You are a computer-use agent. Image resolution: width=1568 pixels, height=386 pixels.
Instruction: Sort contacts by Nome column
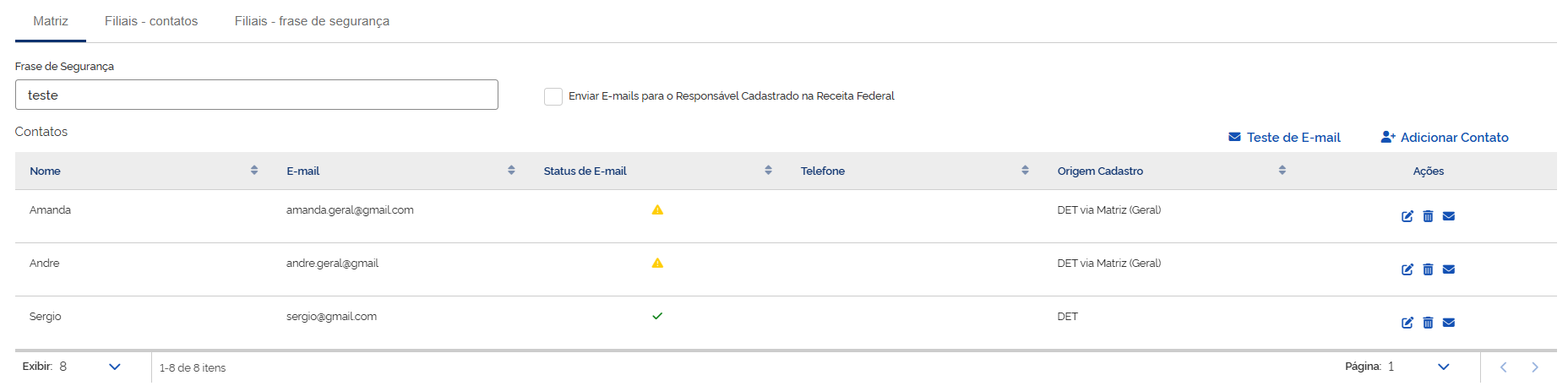click(254, 171)
